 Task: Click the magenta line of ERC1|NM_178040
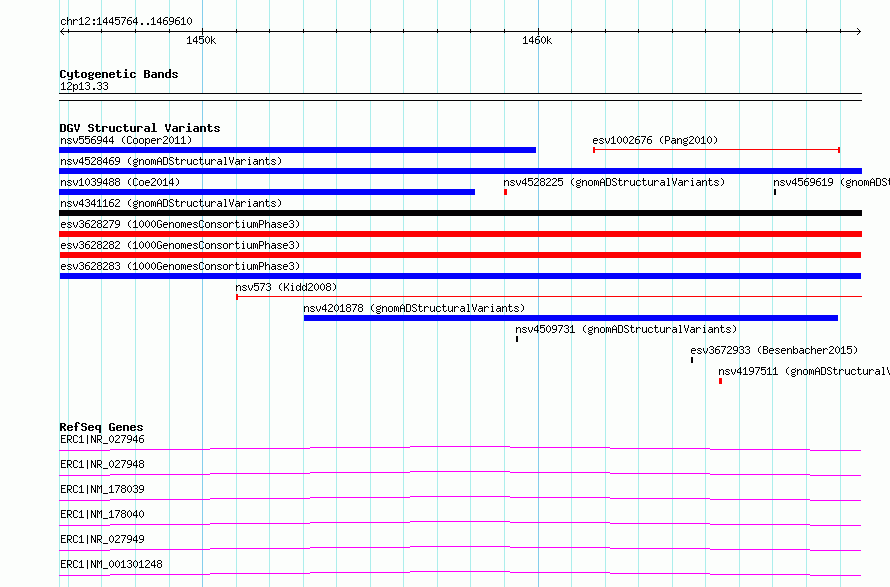[x=460, y=523]
